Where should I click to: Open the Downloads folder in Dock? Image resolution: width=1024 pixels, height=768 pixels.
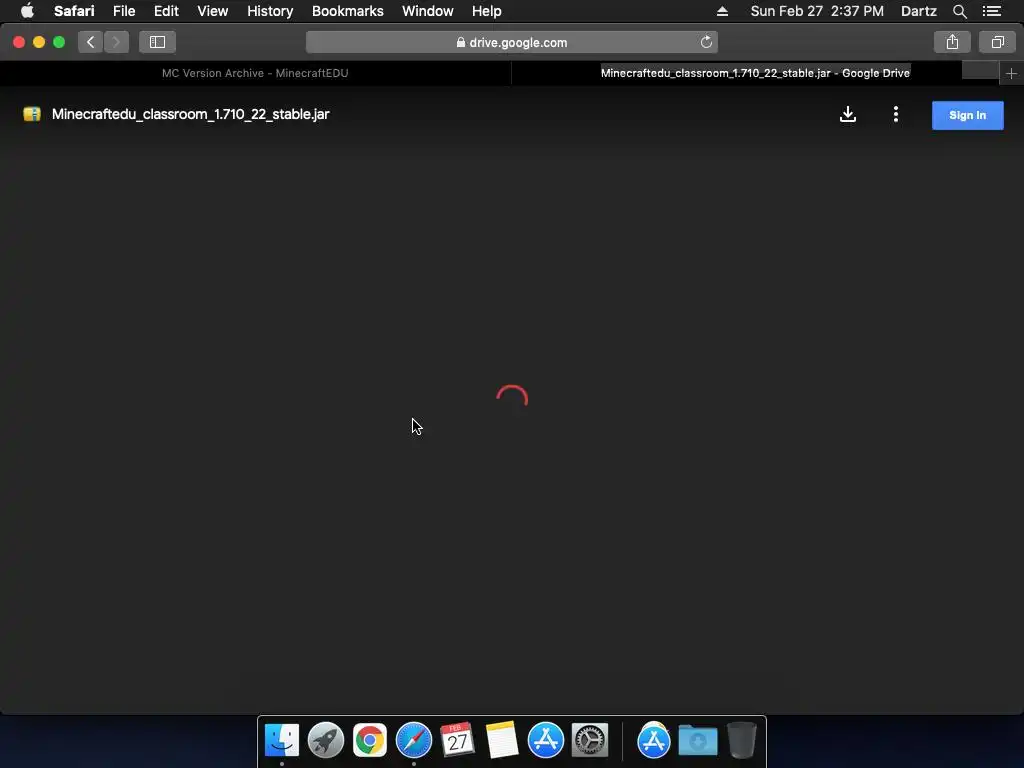[x=697, y=740]
